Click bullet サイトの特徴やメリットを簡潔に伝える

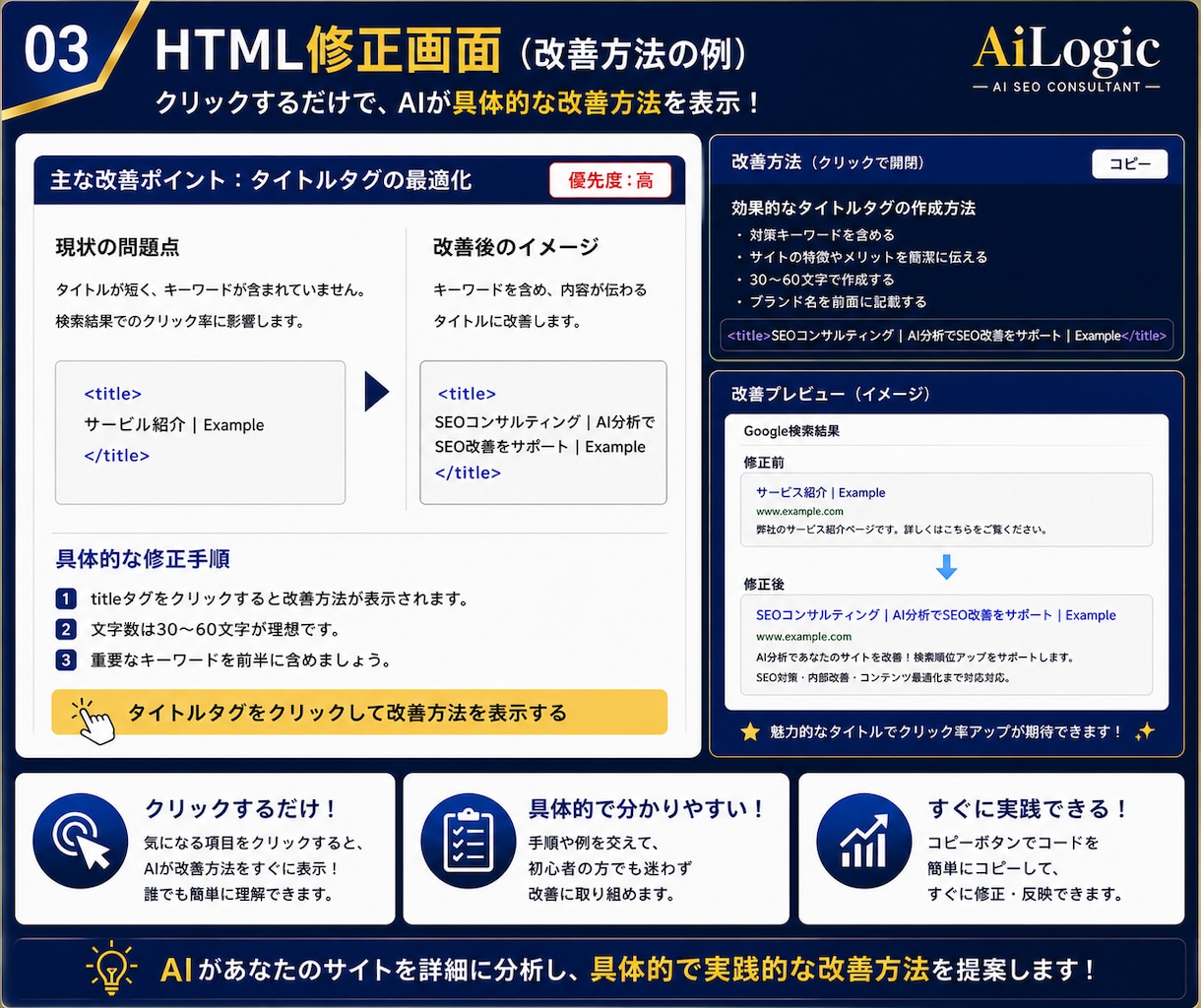click(x=868, y=257)
